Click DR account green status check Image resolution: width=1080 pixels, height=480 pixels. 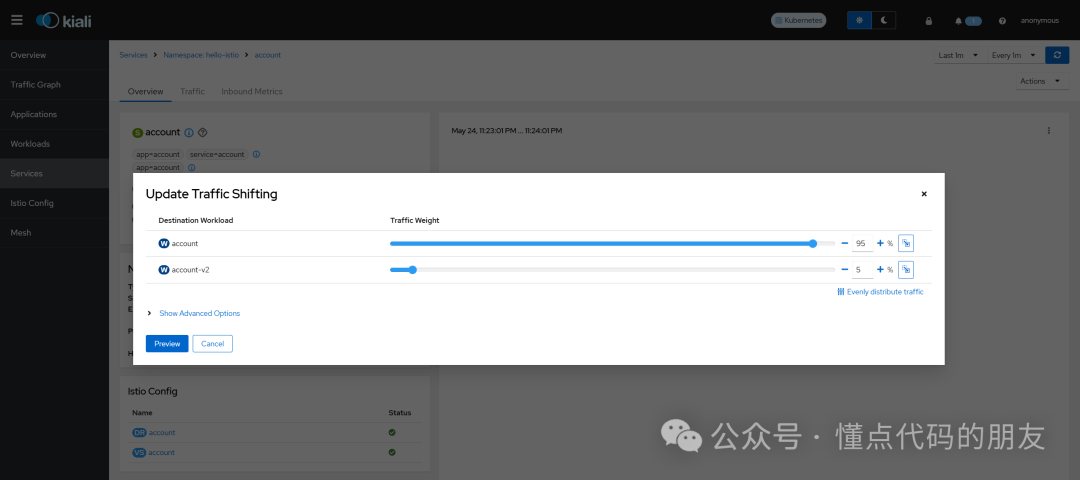click(392, 432)
